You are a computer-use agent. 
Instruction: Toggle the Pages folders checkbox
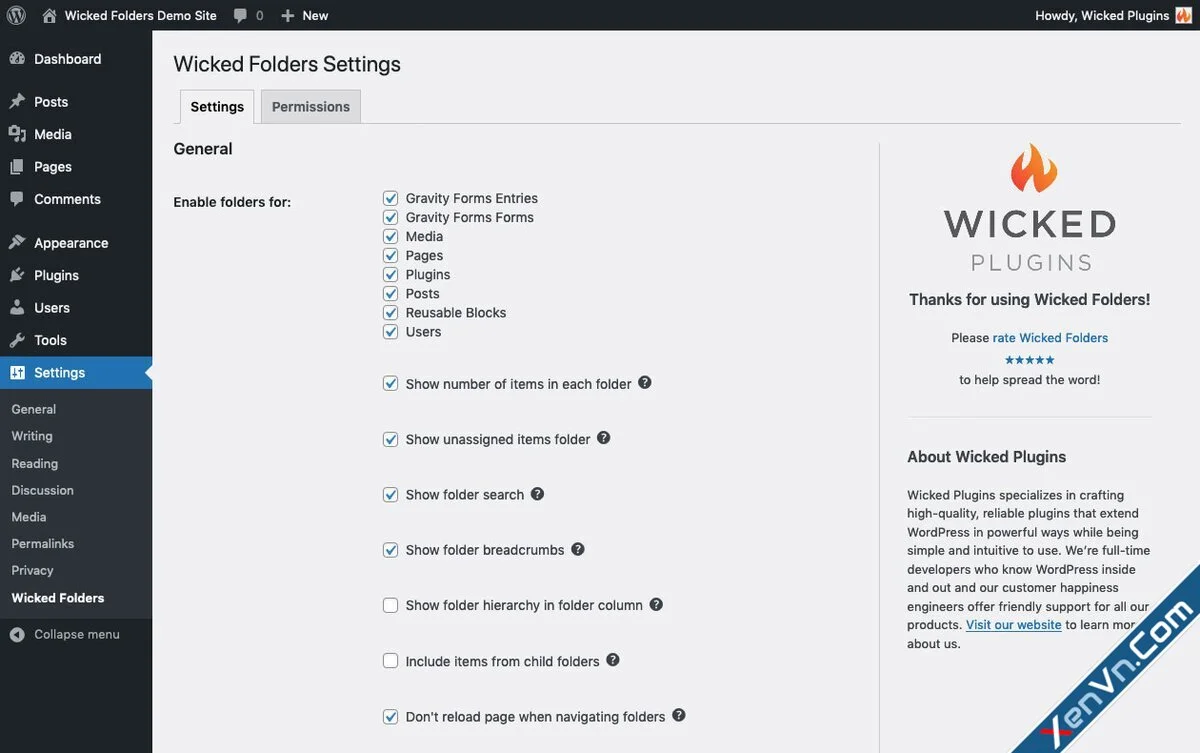[x=391, y=255]
